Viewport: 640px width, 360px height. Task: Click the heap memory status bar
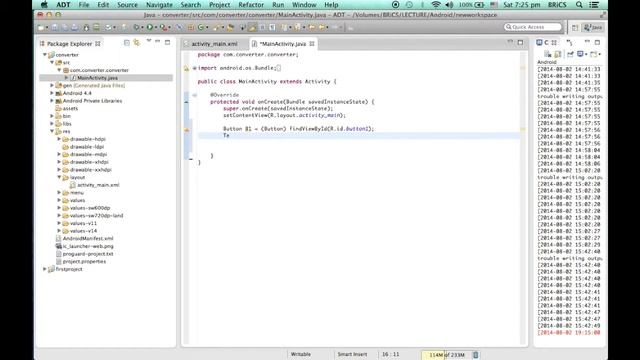447,355
